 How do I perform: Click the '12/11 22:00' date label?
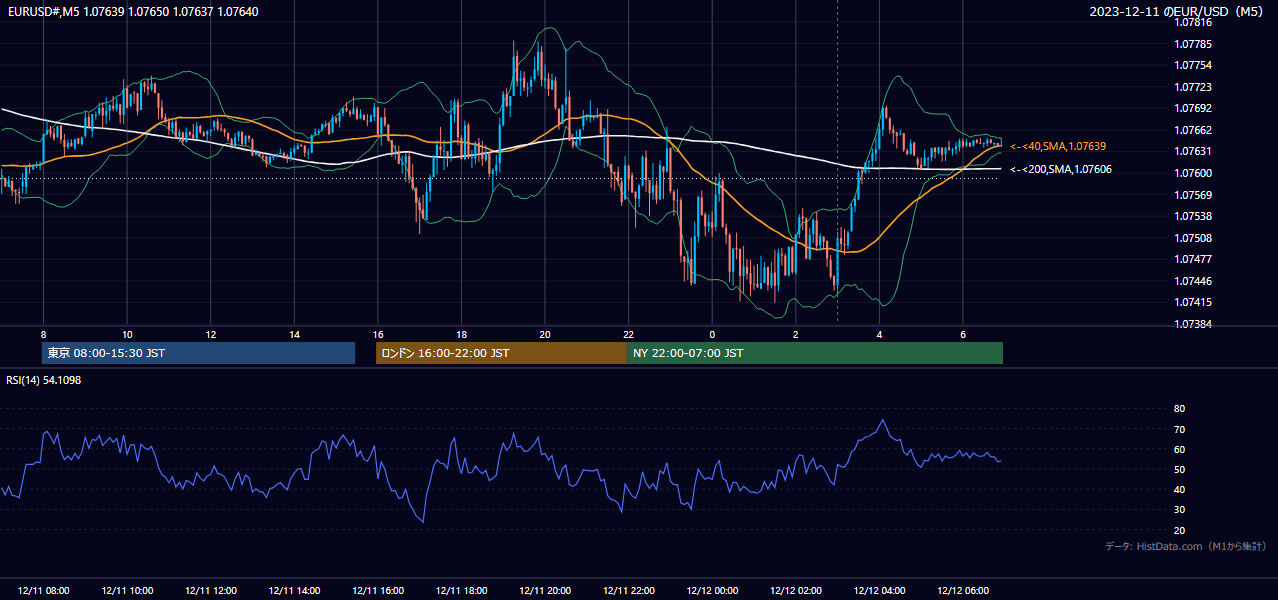pyautogui.click(x=628, y=591)
